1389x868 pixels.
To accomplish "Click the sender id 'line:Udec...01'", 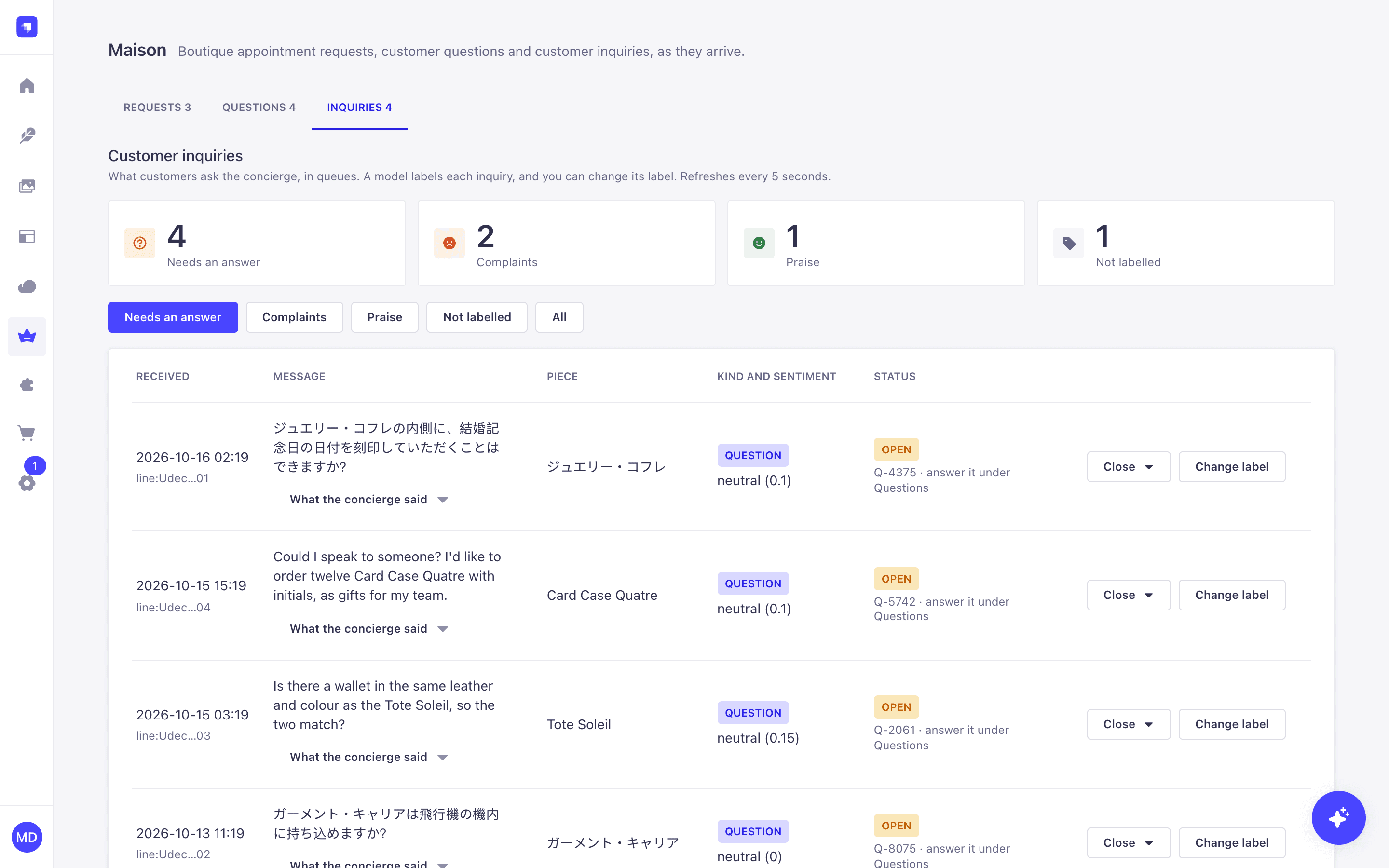I will click(x=172, y=478).
